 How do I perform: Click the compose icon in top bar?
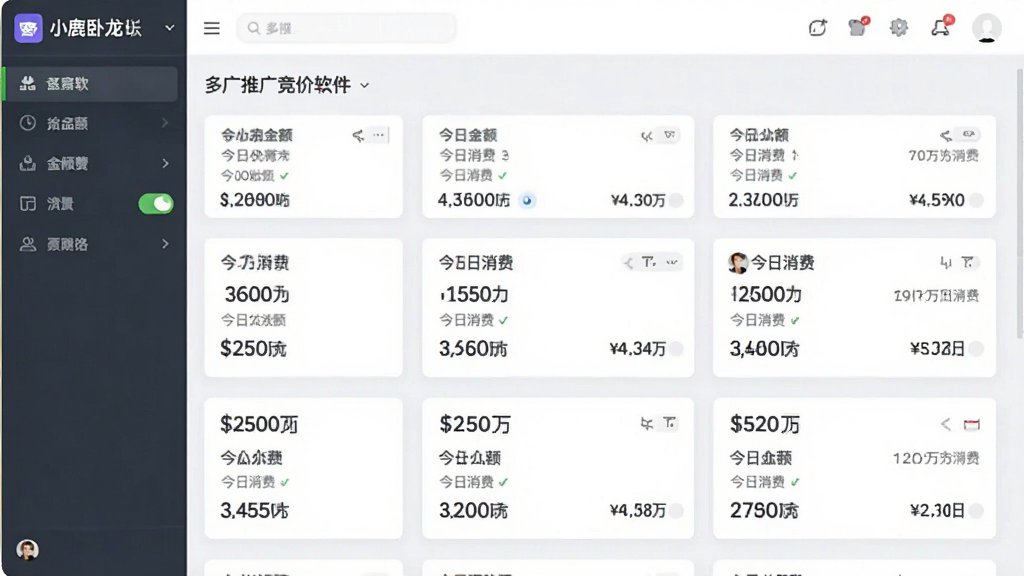(x=818, y=27)
